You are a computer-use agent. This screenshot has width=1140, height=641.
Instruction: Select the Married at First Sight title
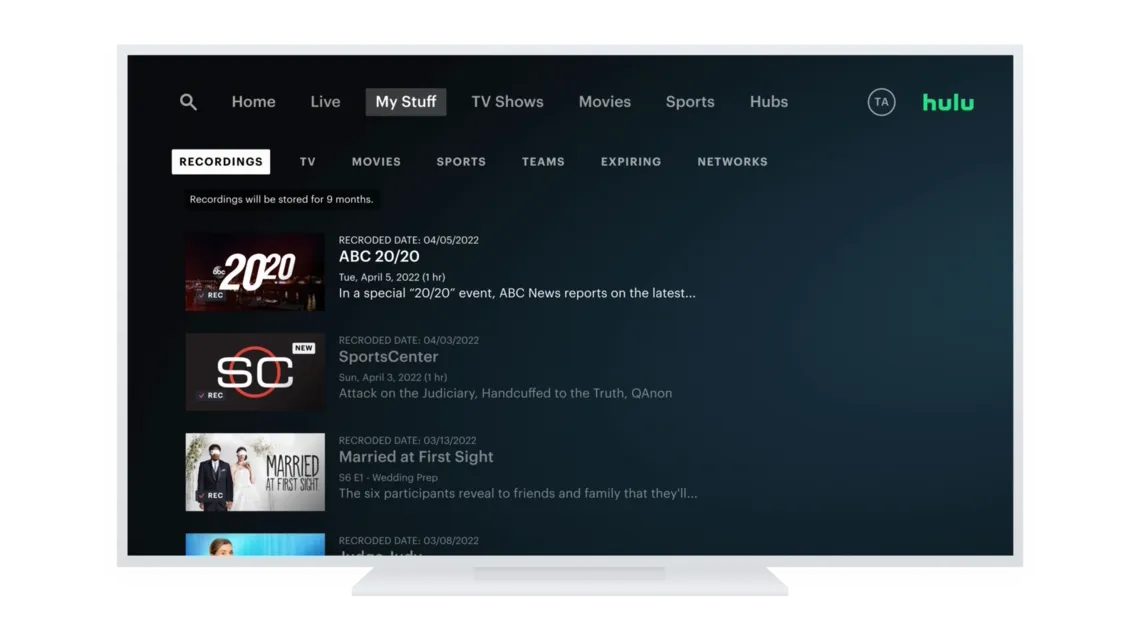pyautogui.click(x=415, y=456)
